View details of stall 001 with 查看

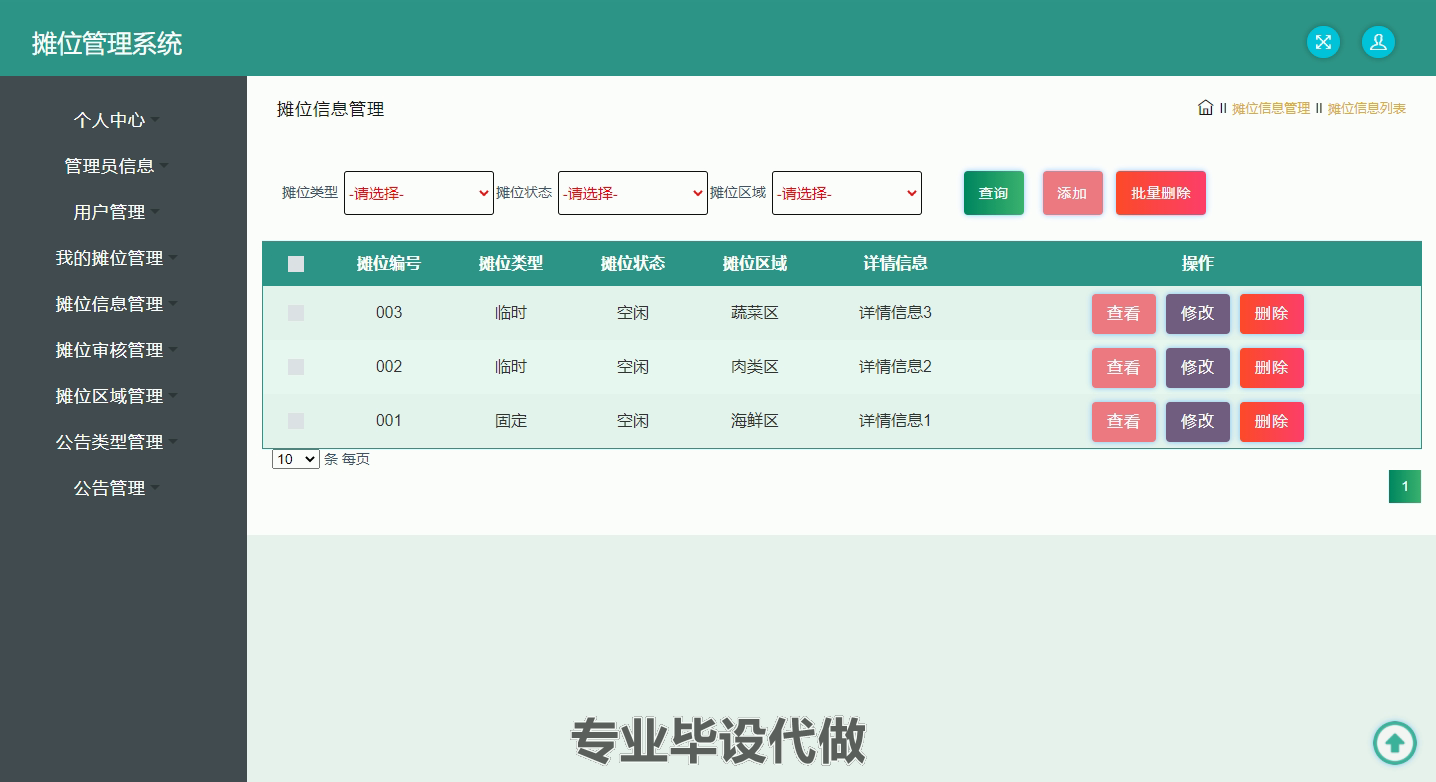tap(1124, 421)
